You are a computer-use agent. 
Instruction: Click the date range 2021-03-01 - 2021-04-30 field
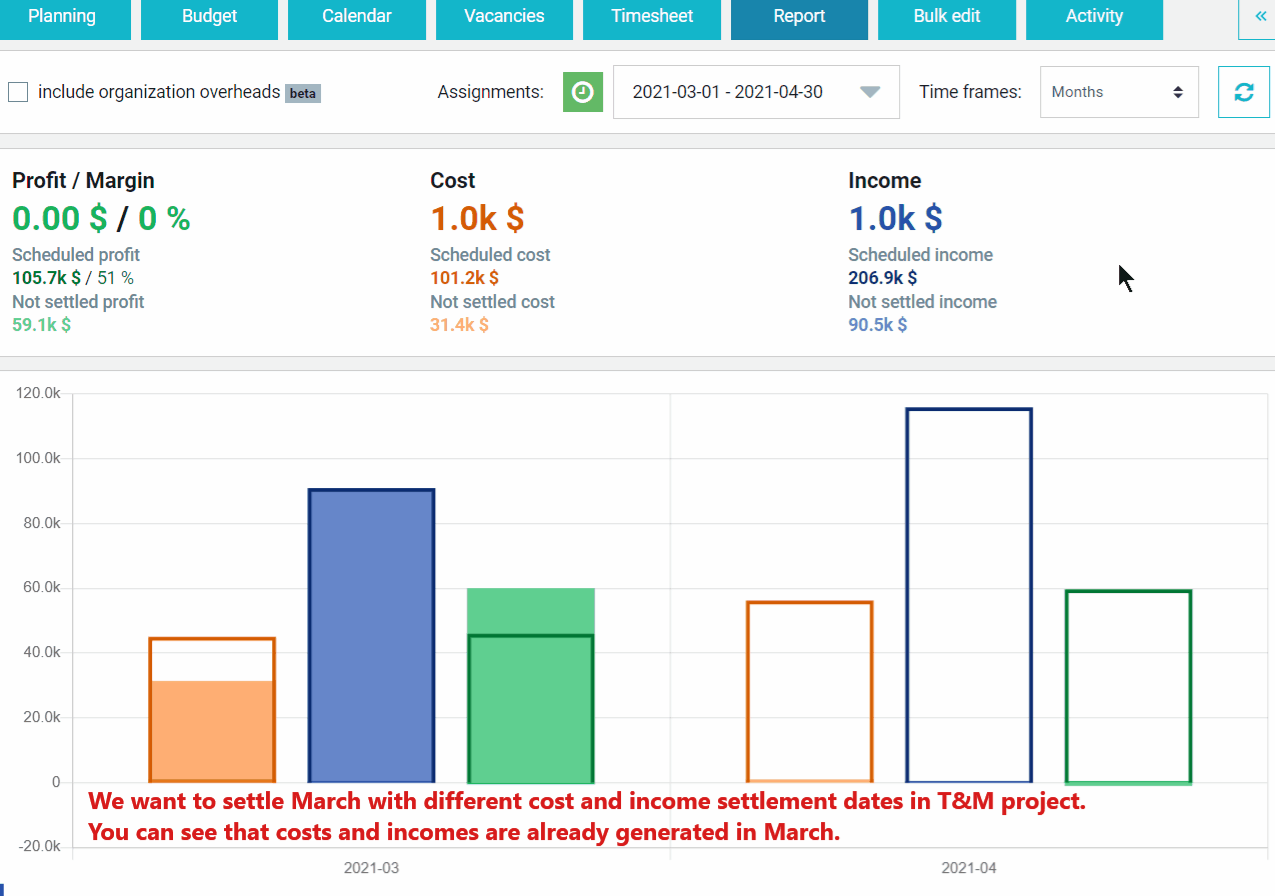click(x=756, y=92)
